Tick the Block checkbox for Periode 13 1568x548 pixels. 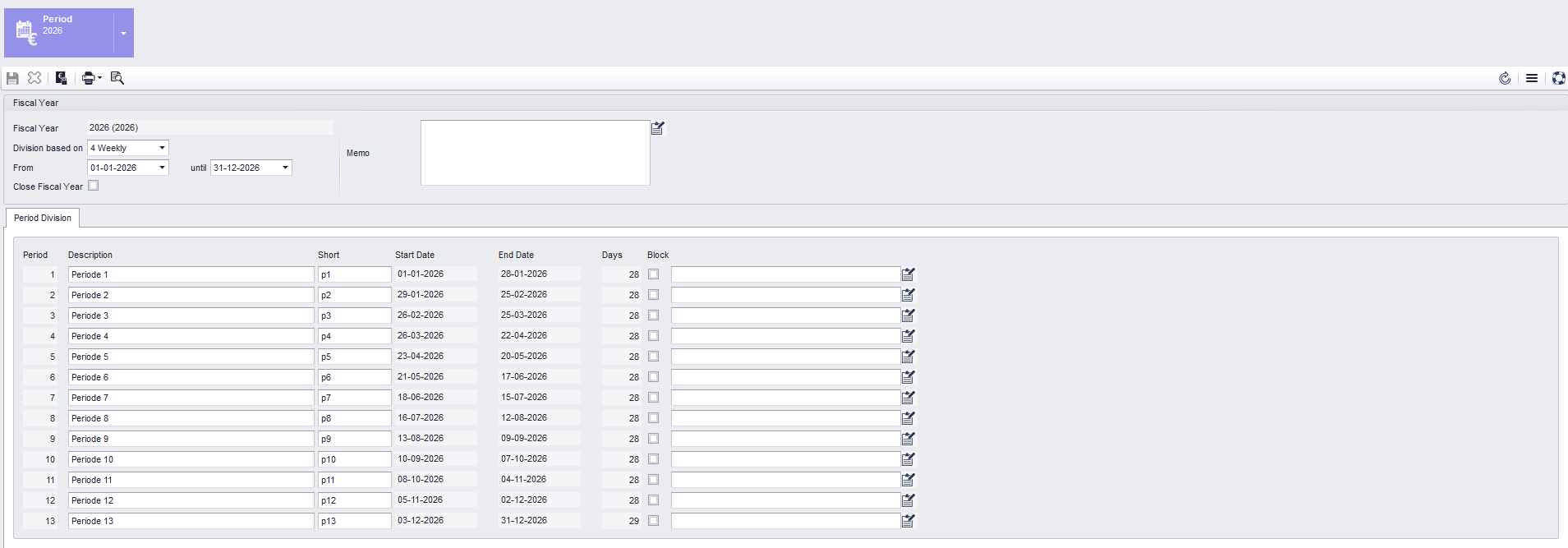(x=654, y=521)
